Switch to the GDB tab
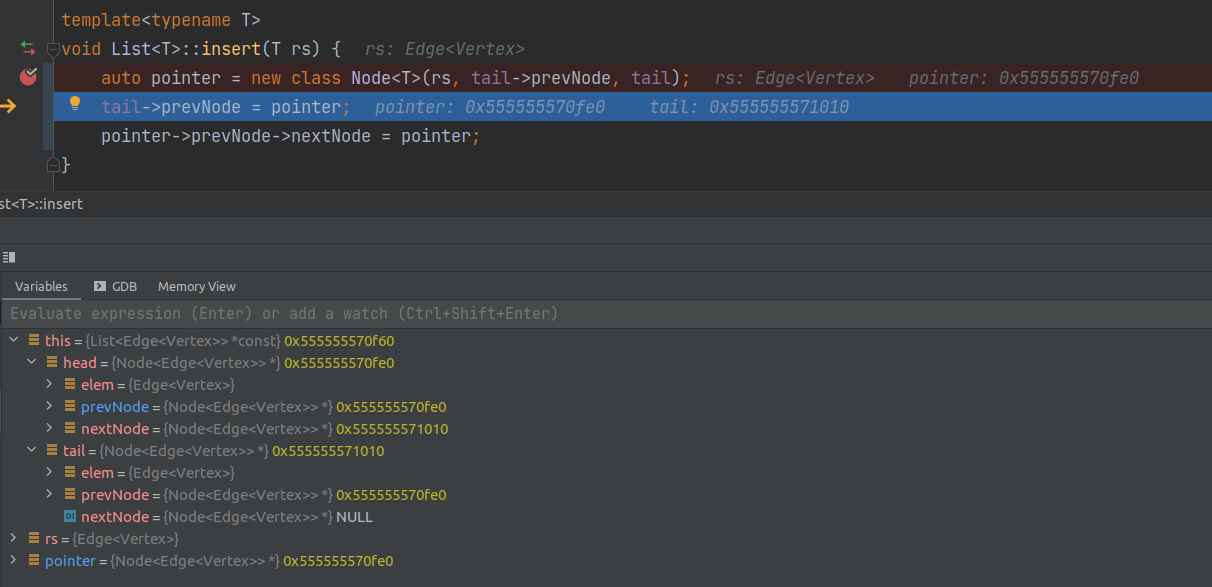1212x587 pixels. (x=115, y=286)
